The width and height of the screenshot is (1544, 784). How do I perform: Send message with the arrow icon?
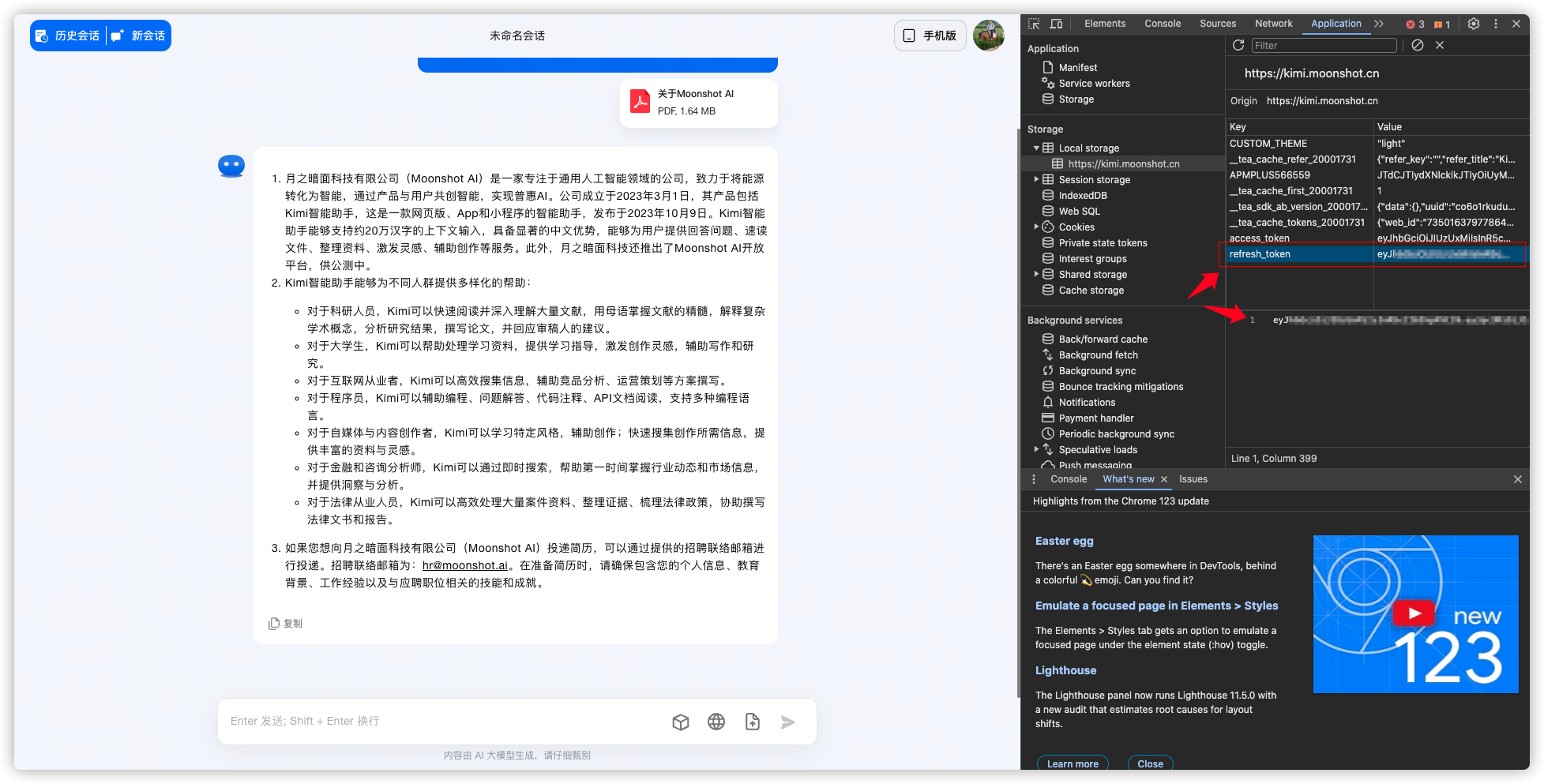point(787,721)
